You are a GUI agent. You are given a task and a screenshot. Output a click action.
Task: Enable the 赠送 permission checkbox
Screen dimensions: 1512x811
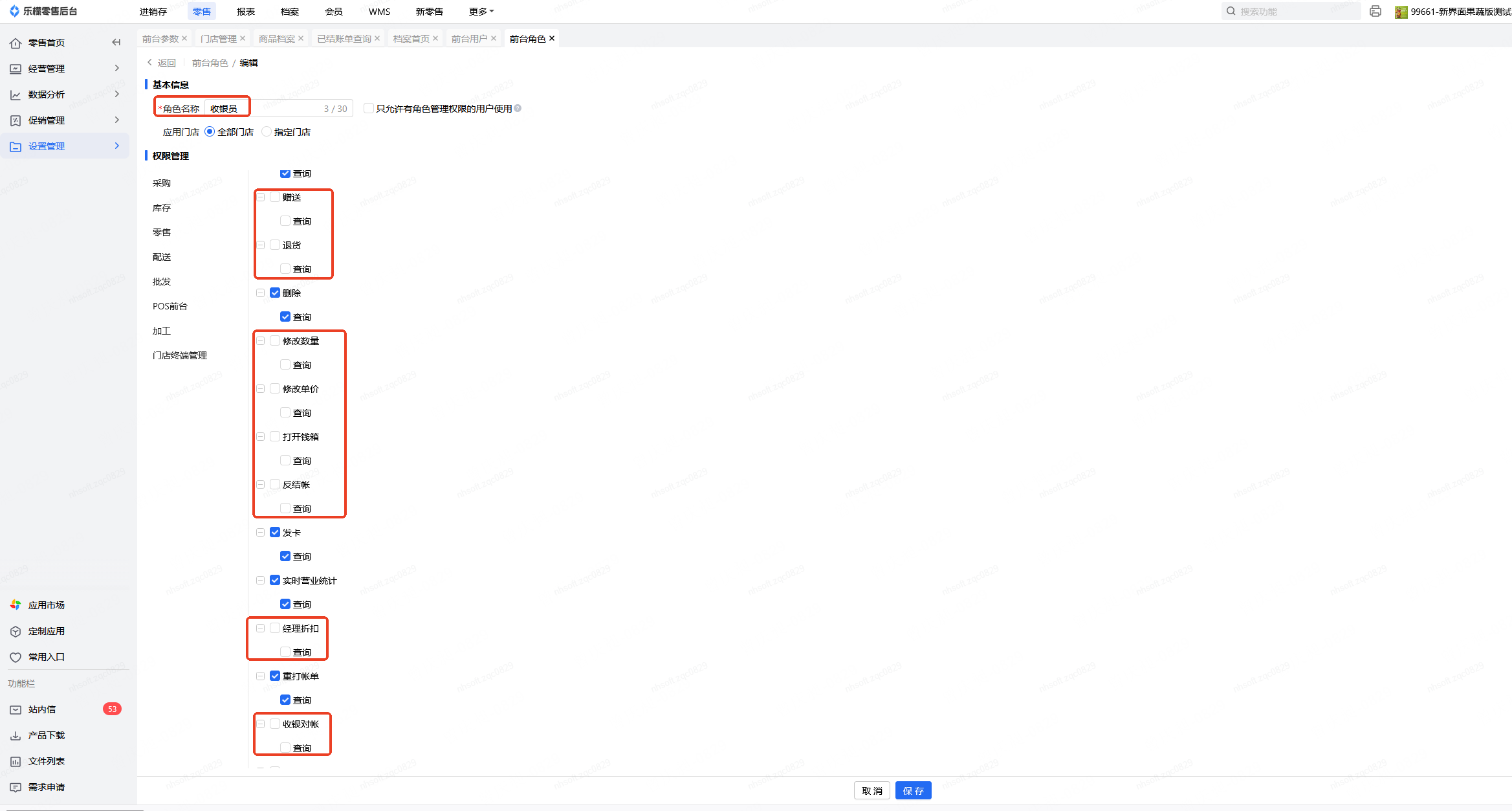[275, 197]
